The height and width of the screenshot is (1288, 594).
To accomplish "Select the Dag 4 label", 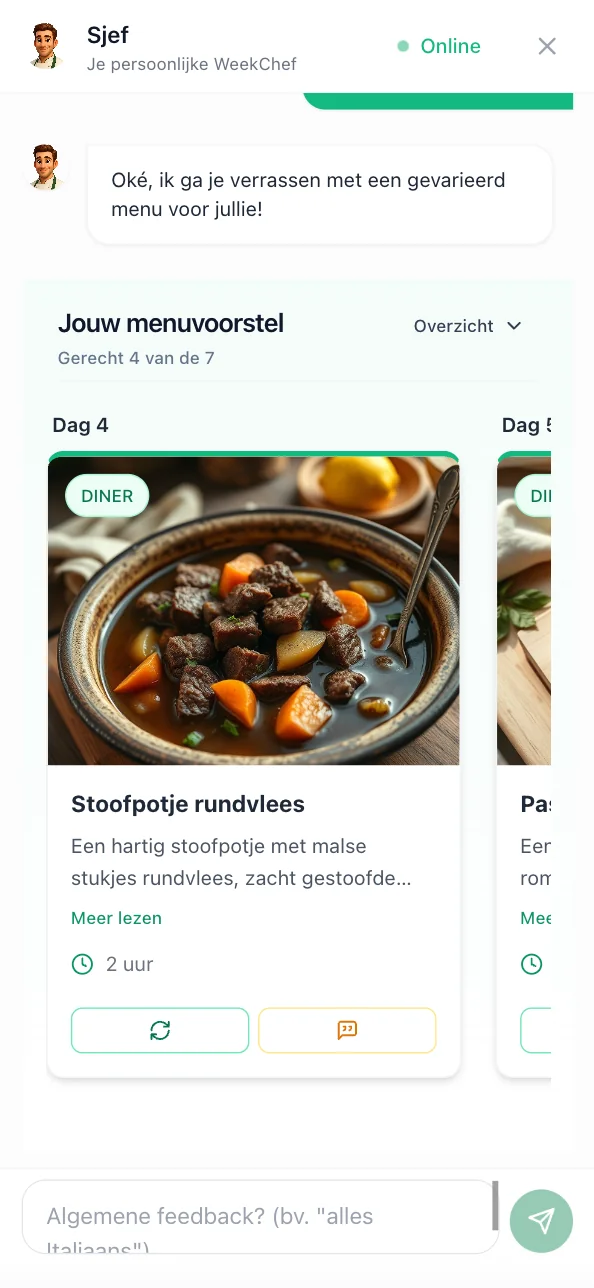I will 80,425.
